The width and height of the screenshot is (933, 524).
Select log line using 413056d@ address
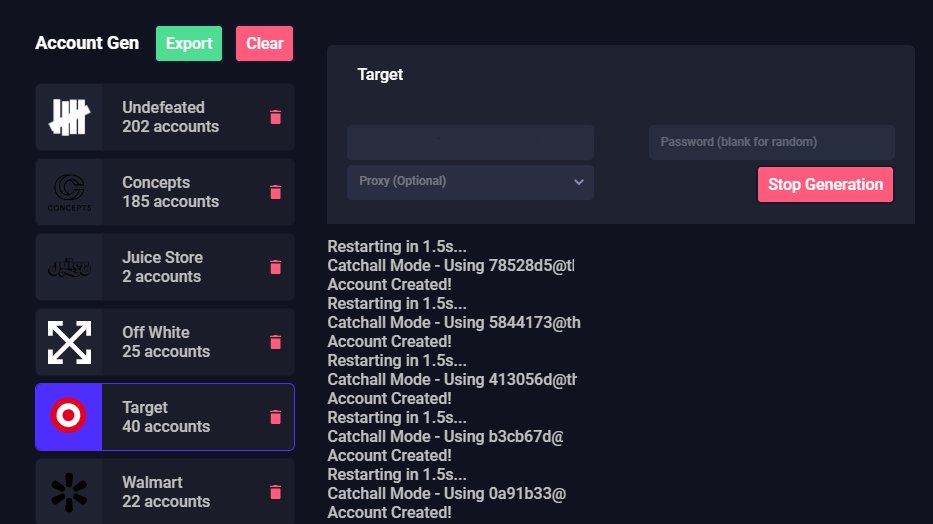pyautogui.click(x=452, y=379)
